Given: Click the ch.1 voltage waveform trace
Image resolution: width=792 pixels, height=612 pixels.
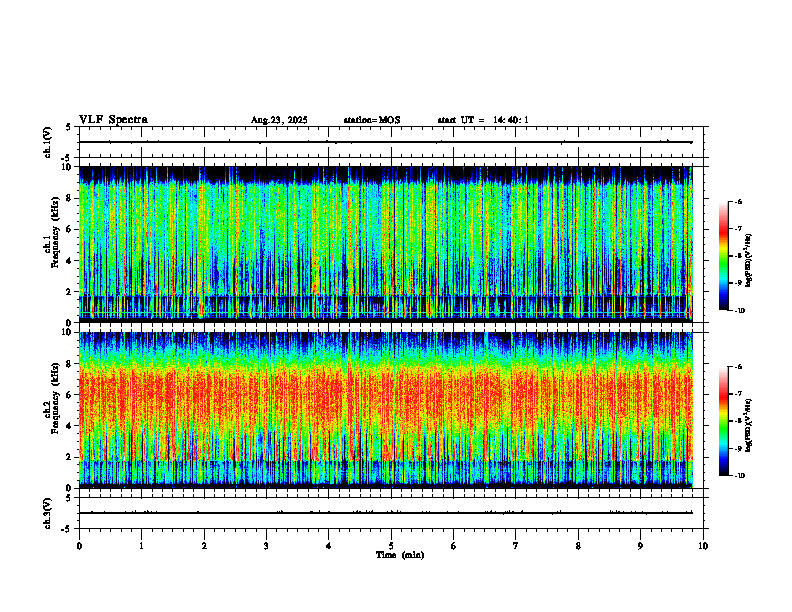Looking at the screenshot, I should pos(385,142).
